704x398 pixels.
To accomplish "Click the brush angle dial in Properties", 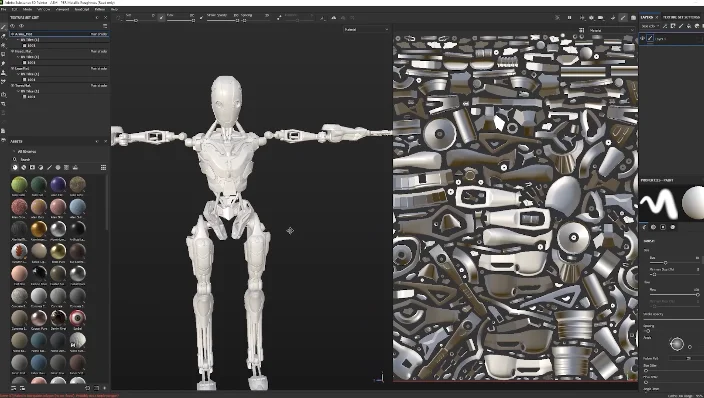I will click(677, 344).
